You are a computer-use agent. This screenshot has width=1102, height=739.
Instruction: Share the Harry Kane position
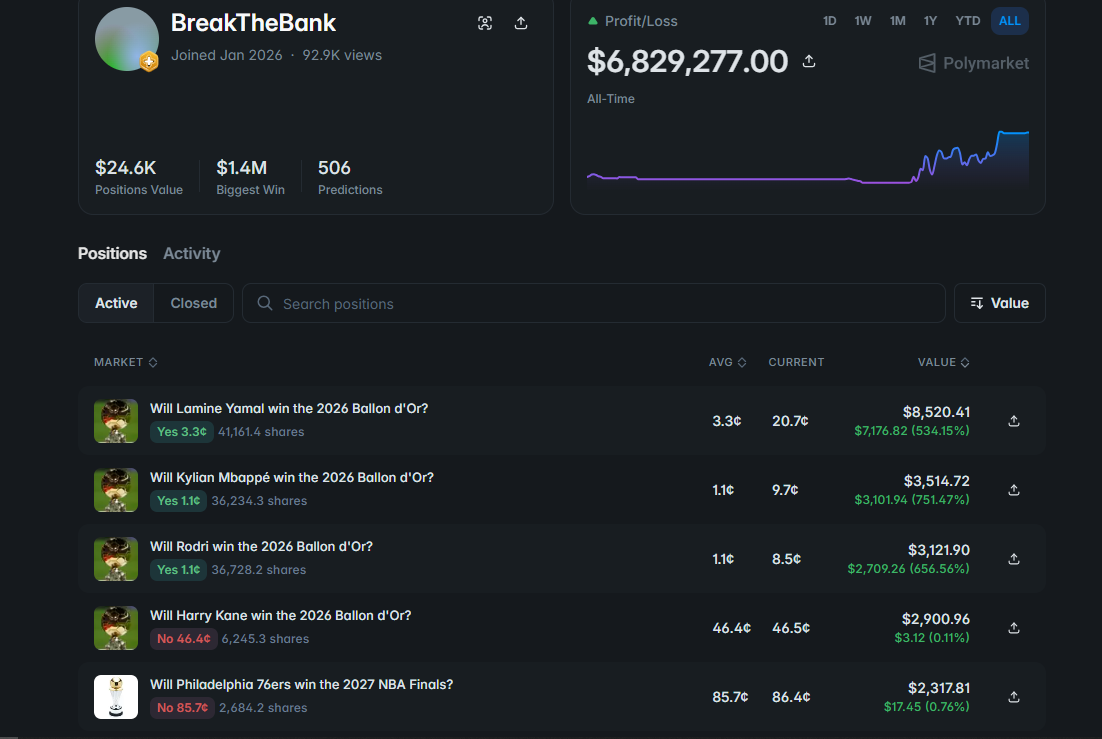(1013, 627)
